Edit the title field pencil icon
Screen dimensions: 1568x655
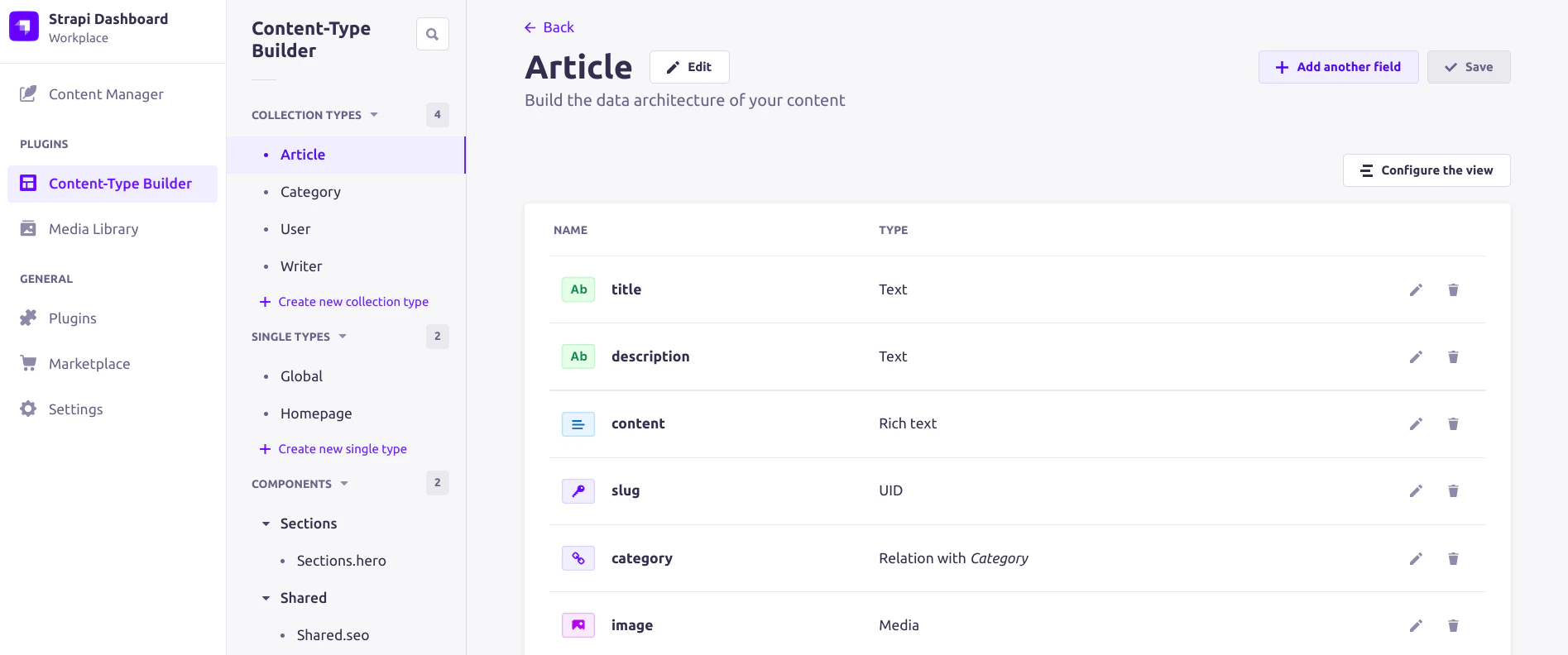pyautogui.click(x=1416, y=289)
